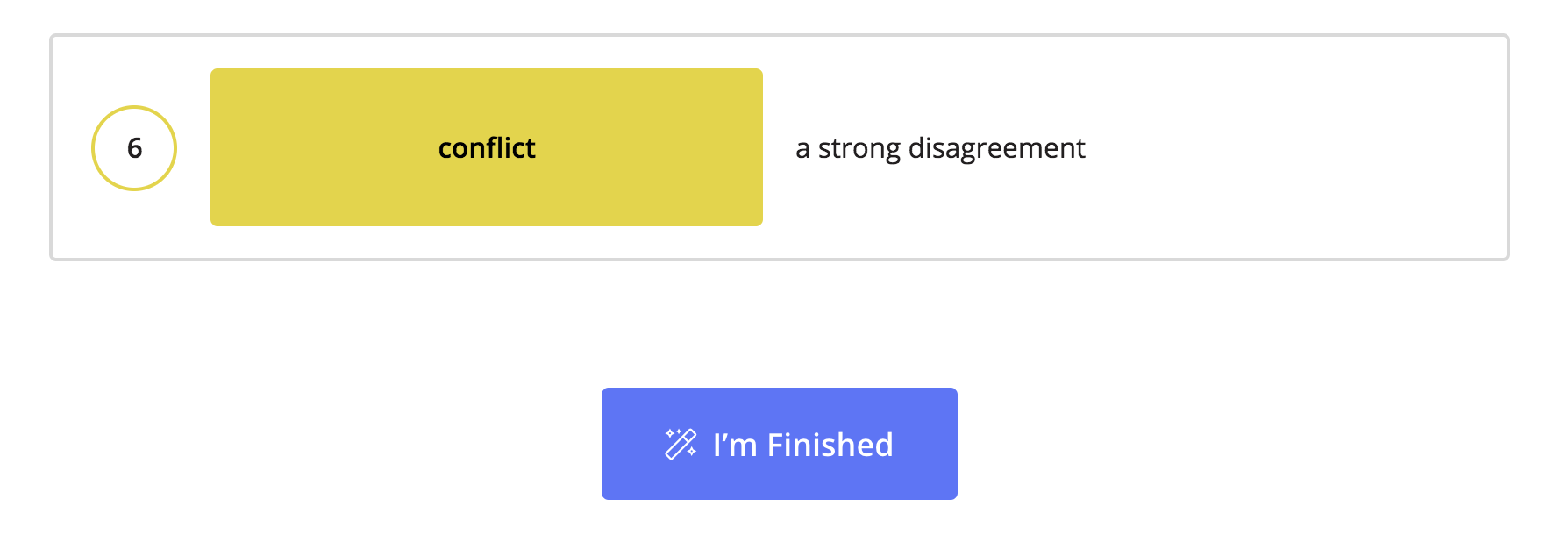Click the number 6 inside the circle

pyautogui.click(x=134, y=148)
